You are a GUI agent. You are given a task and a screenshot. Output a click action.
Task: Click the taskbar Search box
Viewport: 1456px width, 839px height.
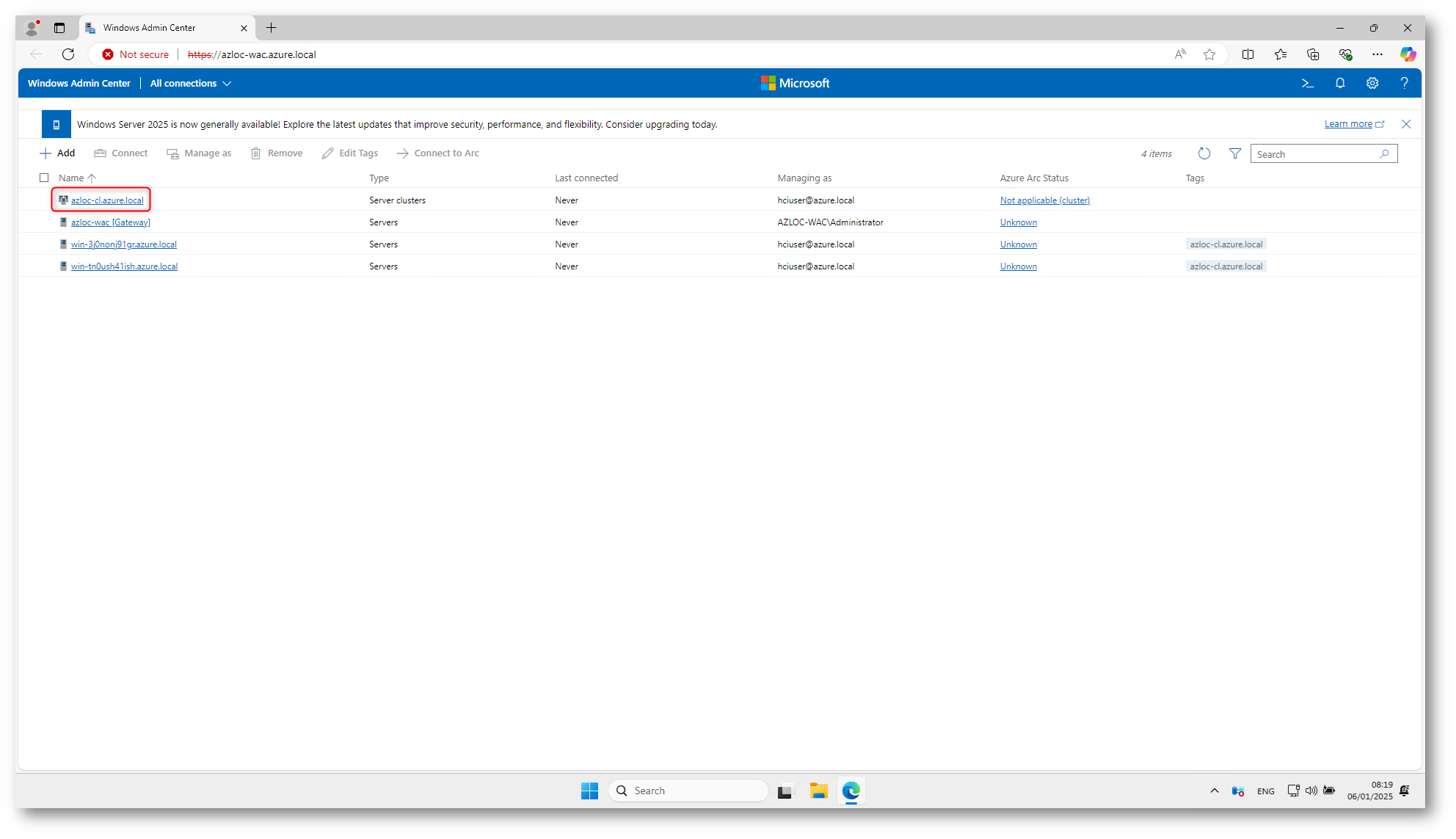(688, 791)
